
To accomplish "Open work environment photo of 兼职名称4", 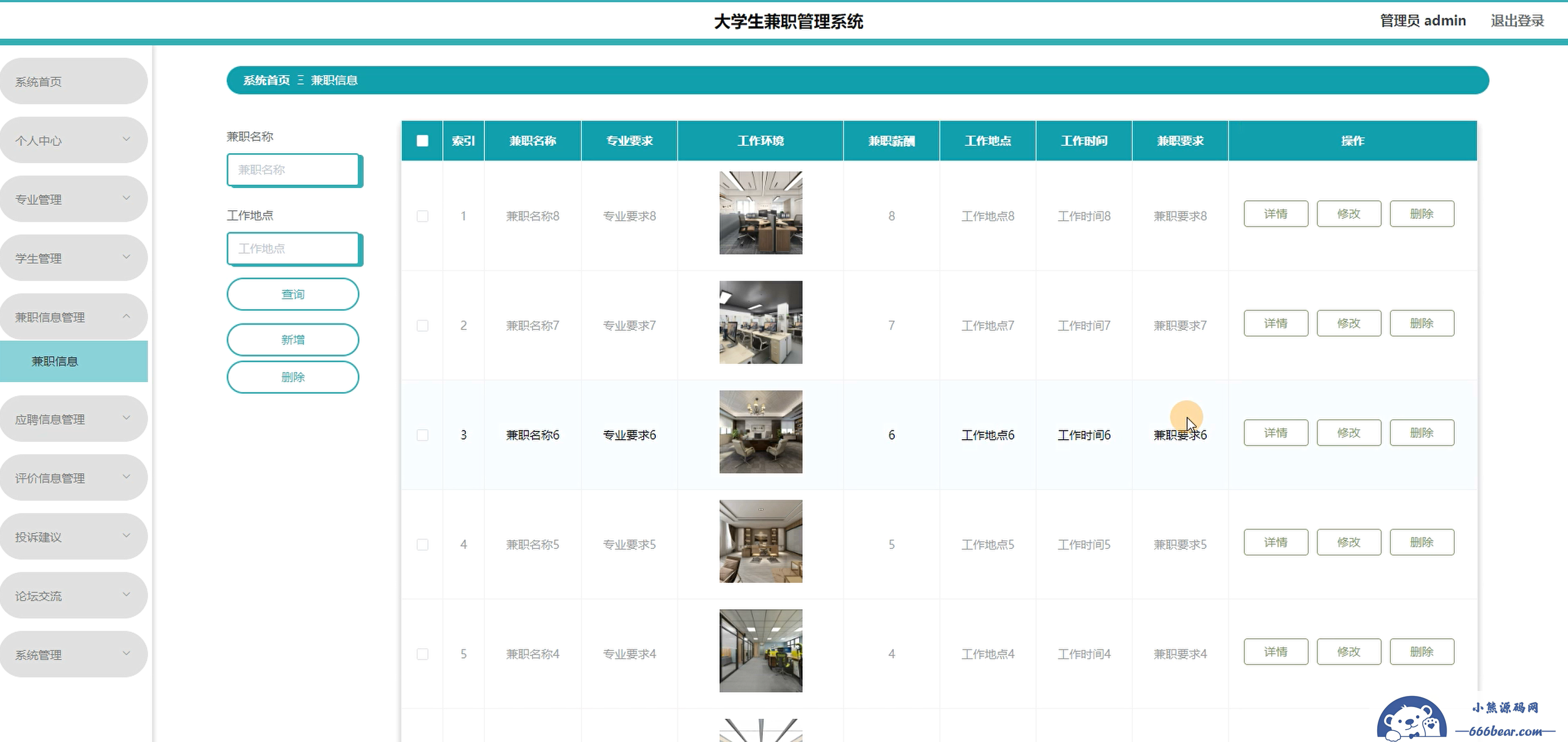I will [x=761, y=650].
